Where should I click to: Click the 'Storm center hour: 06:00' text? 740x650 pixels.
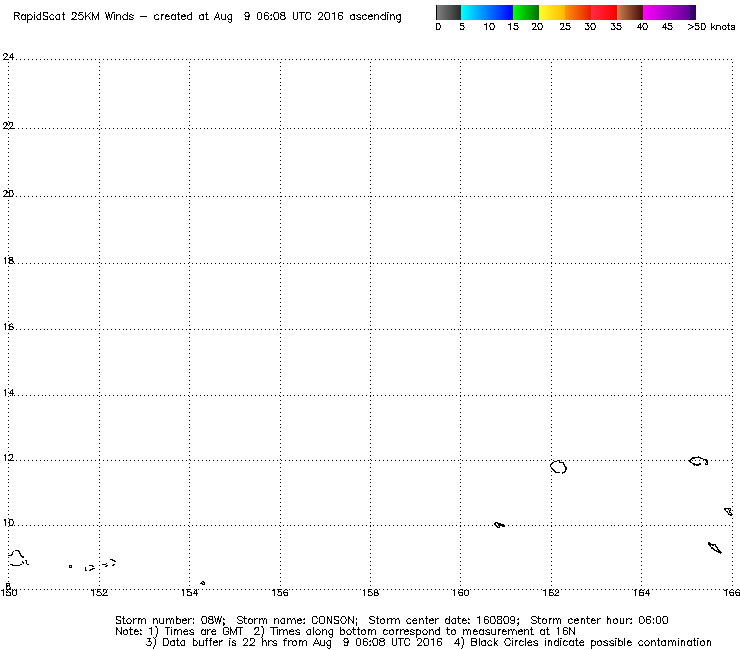tap(599, 620)
